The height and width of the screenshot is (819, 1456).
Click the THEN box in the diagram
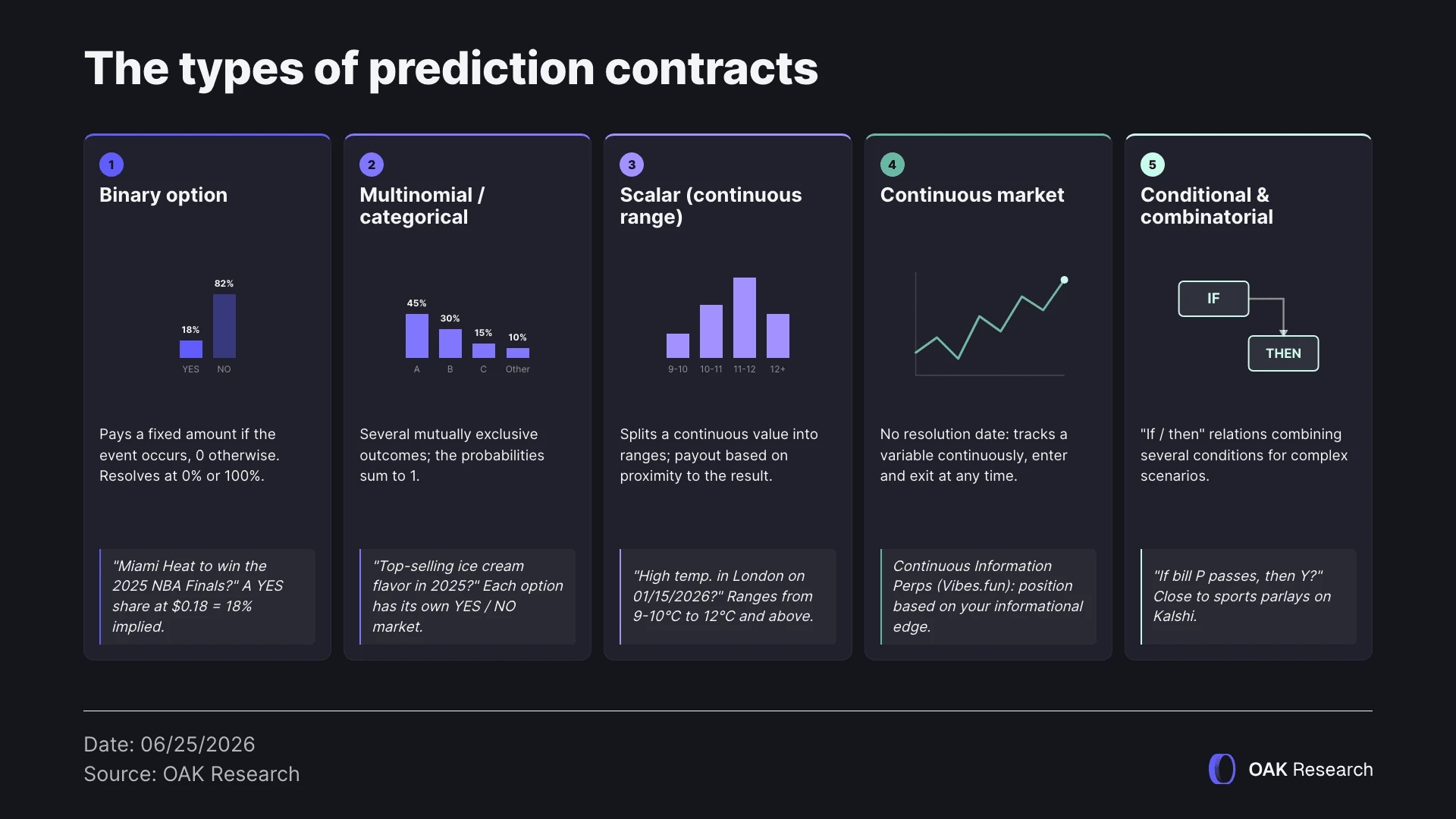(1283, 353)
